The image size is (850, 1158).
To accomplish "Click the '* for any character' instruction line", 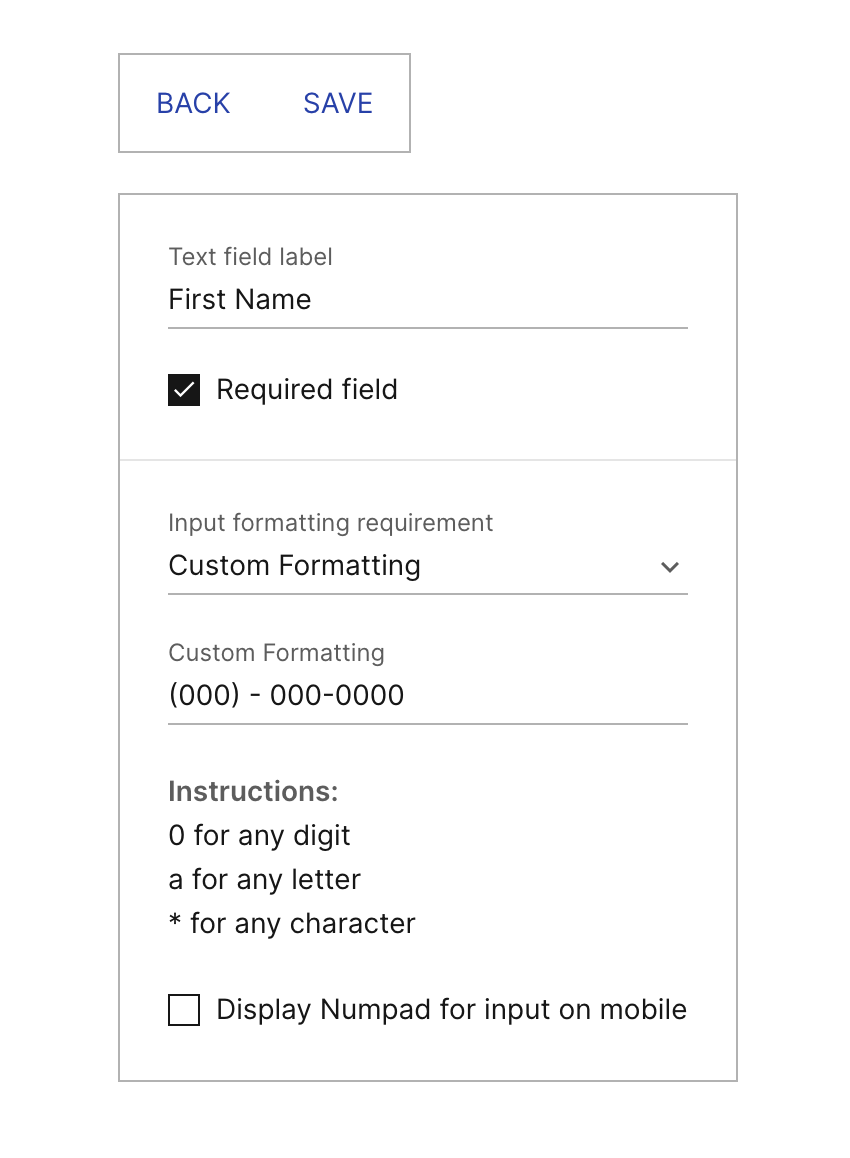I will 291,923.
